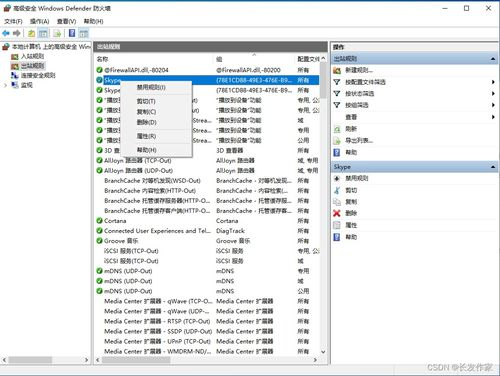Select the AllJoyn 路由器 (TCP-Out) rule
Image resolution: width=500 pixels, height=376 pixels.
tap(137, 160)
